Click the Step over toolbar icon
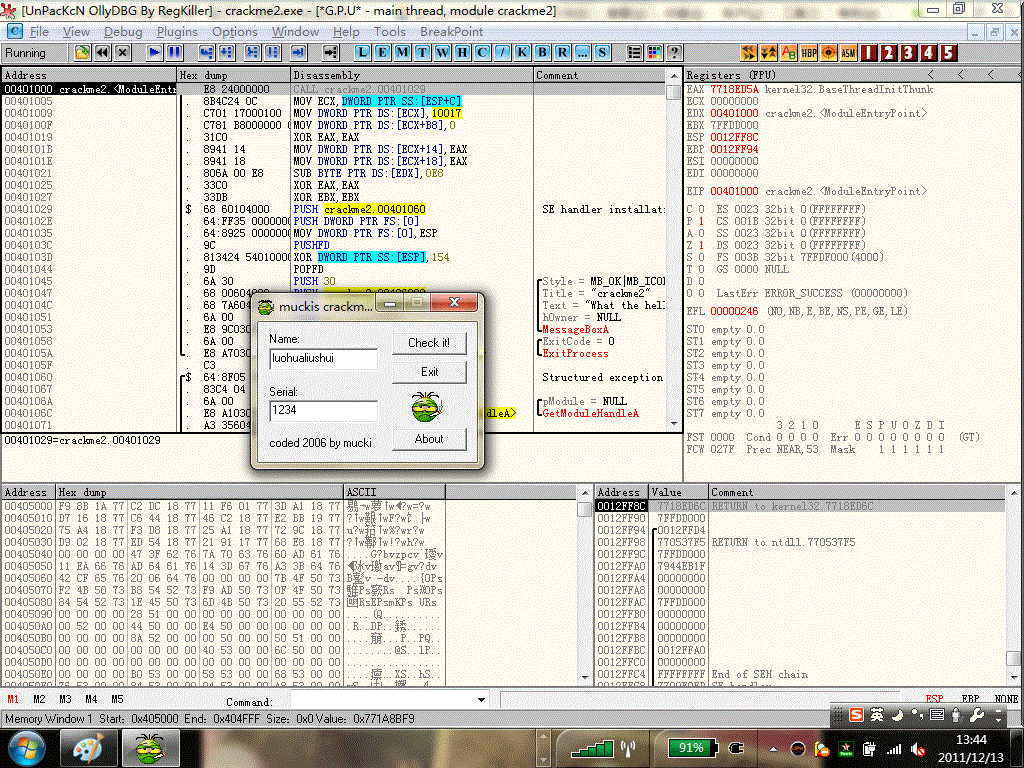 227,53
